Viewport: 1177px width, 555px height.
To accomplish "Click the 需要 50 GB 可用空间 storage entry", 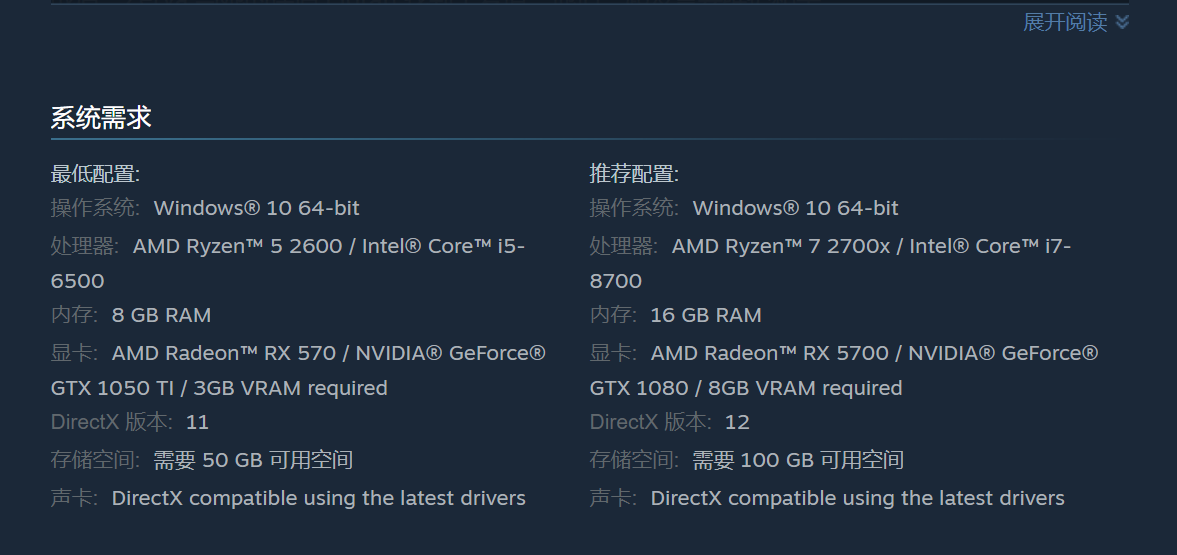I will tap(253, 460).
